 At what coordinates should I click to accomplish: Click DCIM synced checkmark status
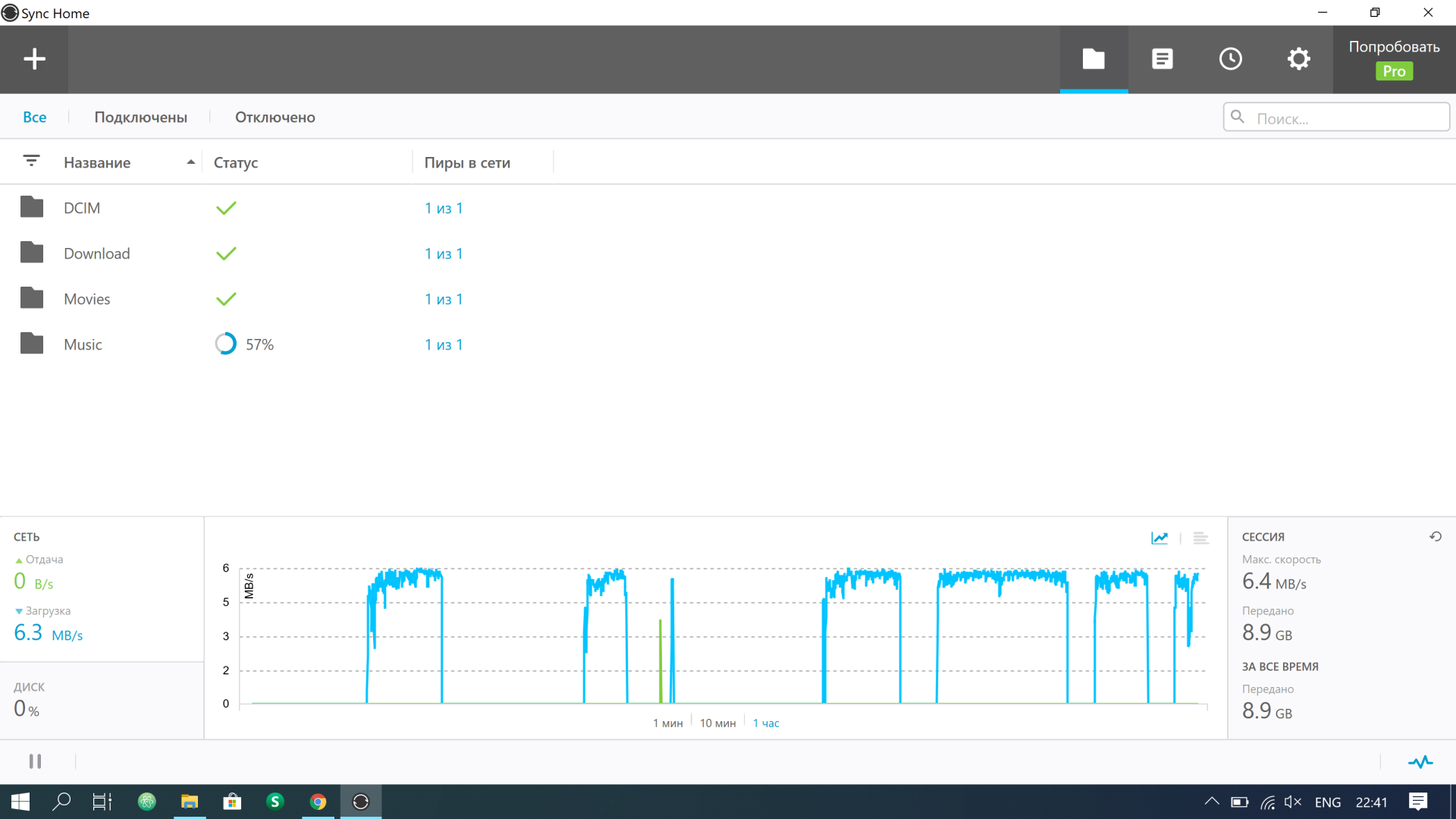point(226,208)
